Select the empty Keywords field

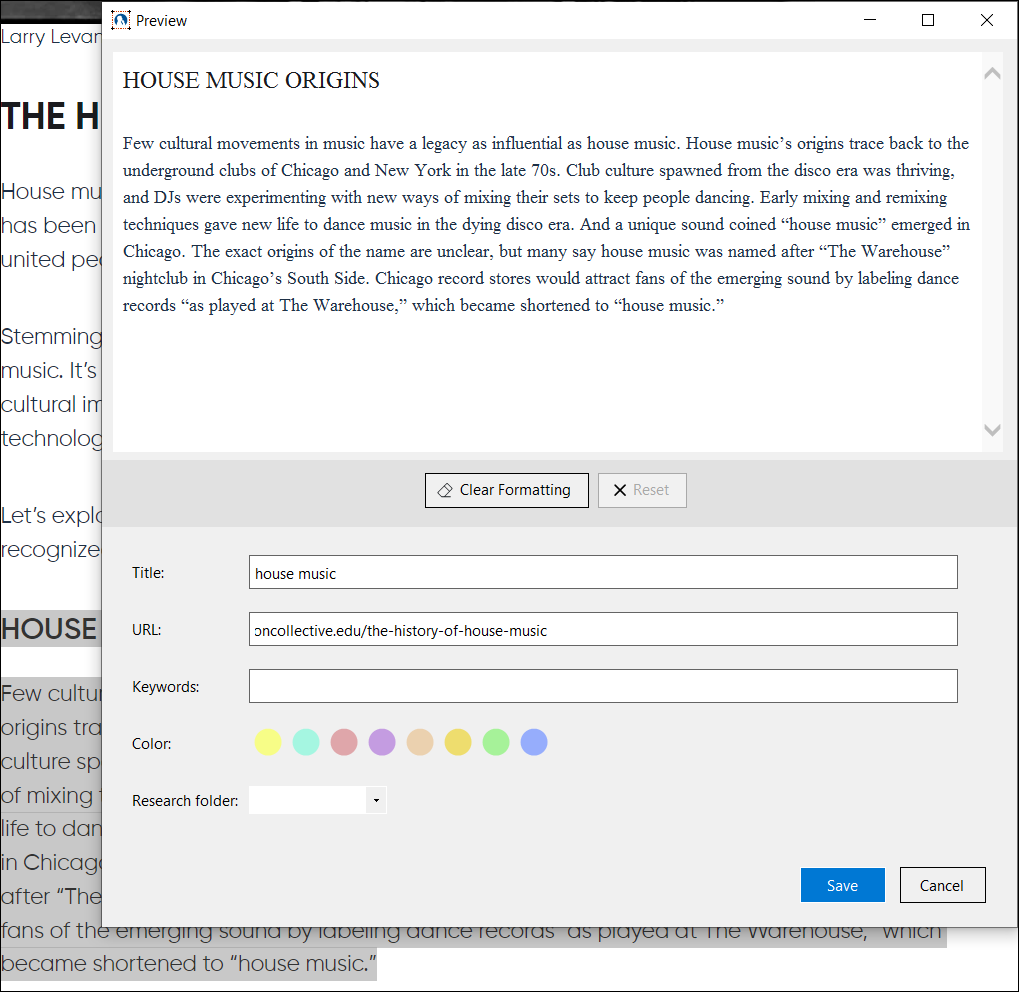[603, 686]
